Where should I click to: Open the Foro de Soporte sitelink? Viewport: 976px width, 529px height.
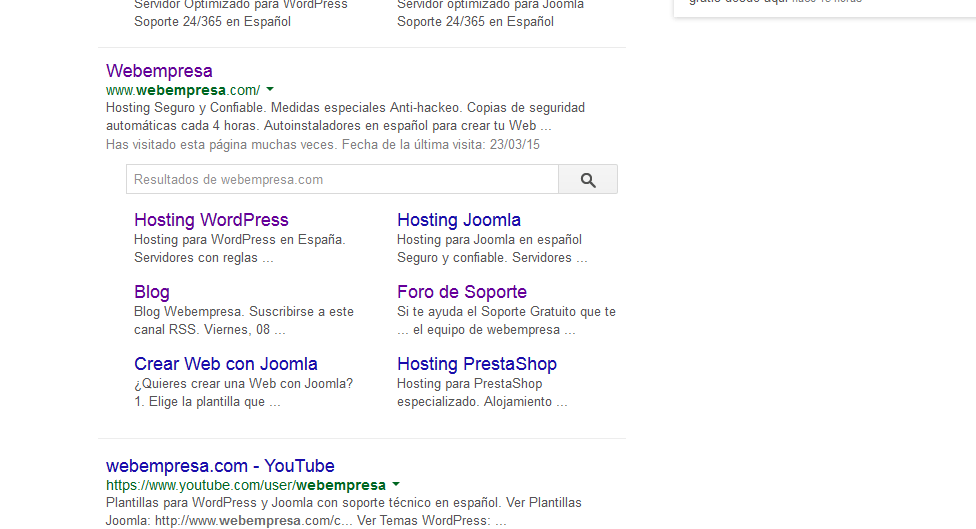pyautogui.click(x=462, y=292)
